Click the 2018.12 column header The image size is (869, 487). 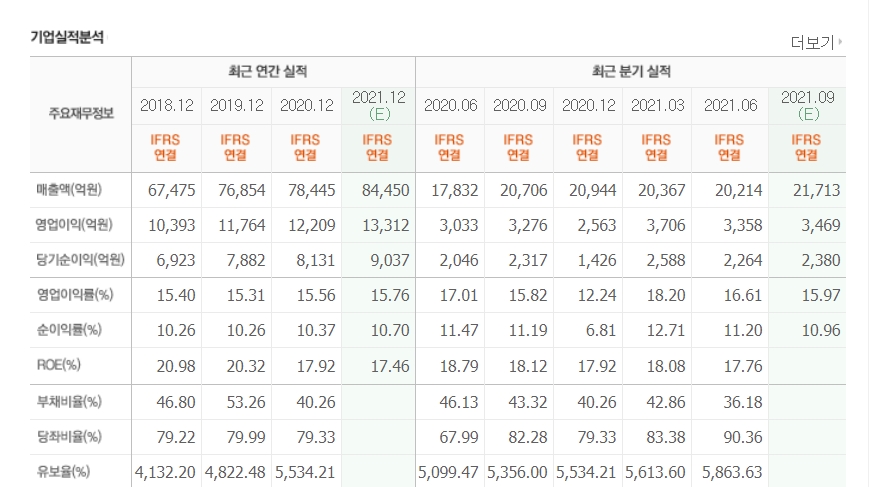pyautogui.click(x=166, y=105)
